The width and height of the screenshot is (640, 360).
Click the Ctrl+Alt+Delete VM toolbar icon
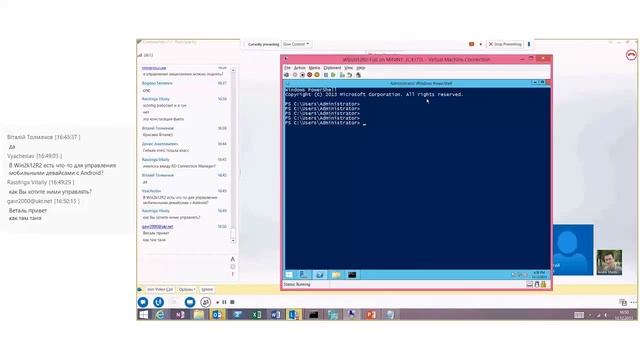pyautogui.click(x=287, y=75)
